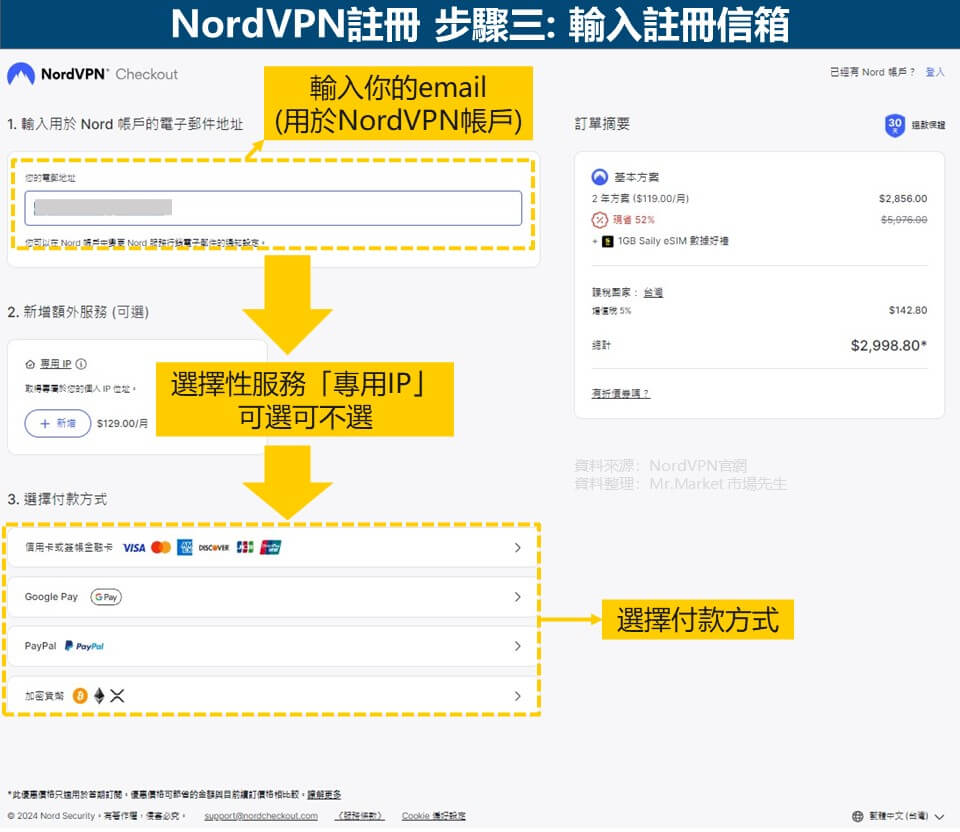Click the PayPal logo
This screenshot has height=832, width=960.
[84, 646]
